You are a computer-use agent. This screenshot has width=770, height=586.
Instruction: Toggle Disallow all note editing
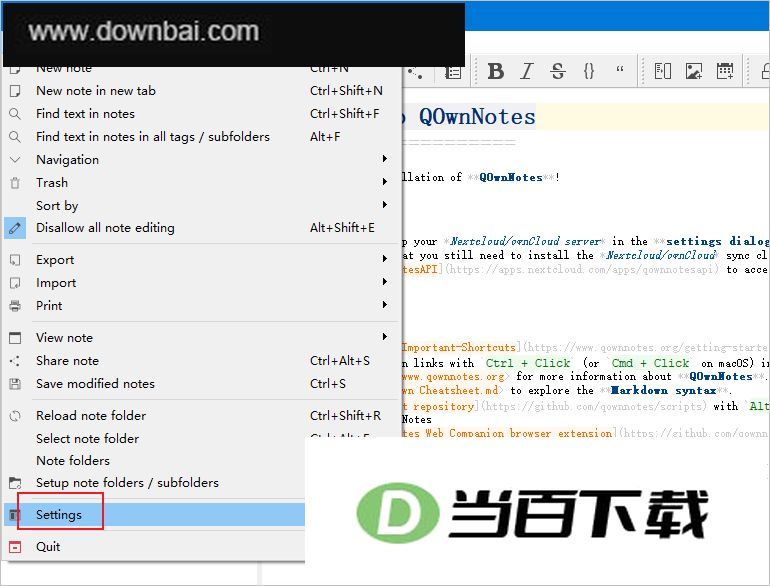[x=203, y=228]
